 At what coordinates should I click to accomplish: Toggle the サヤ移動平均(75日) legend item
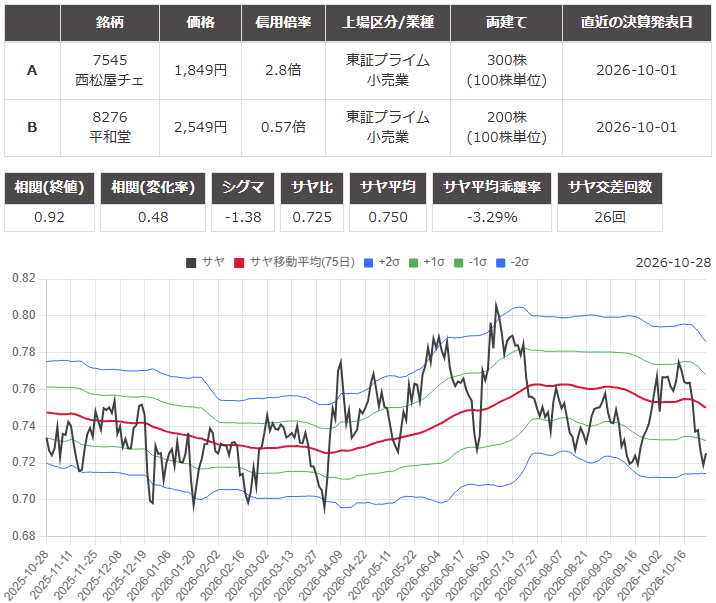(294, 262)
